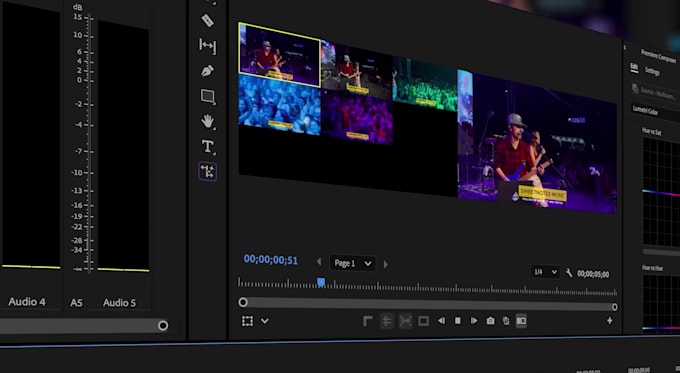Toggle the highlighted multi-camera view button

pyautogui.click(x=521, y=321)
